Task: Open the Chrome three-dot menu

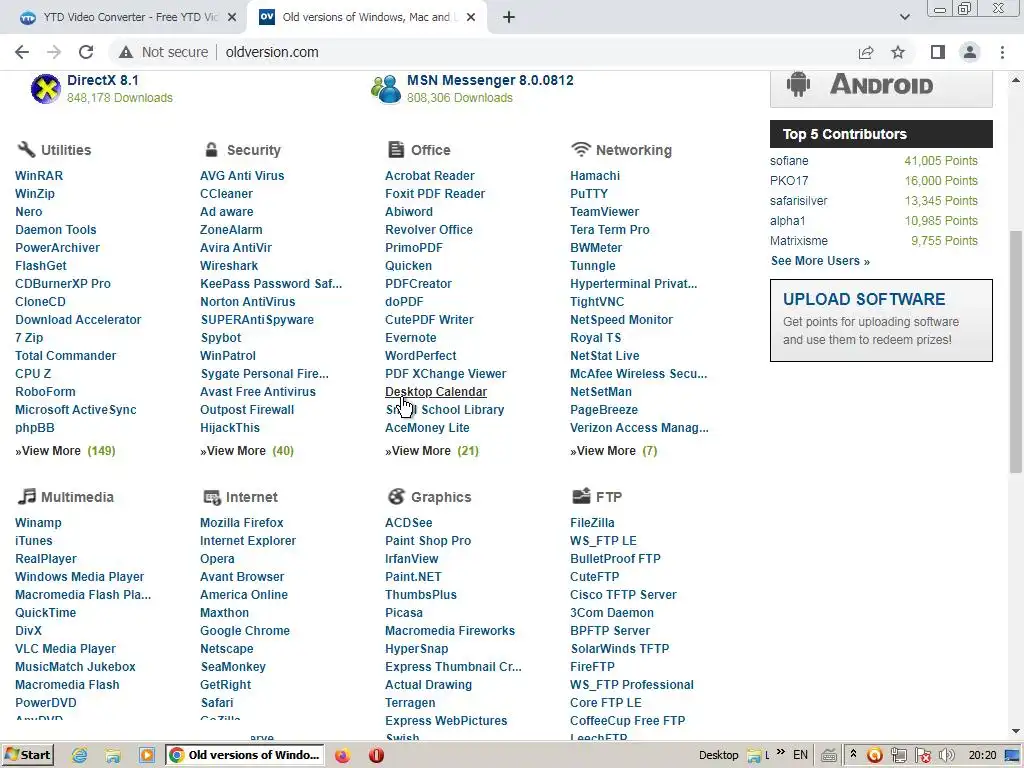Action: tap(1002, 52)
